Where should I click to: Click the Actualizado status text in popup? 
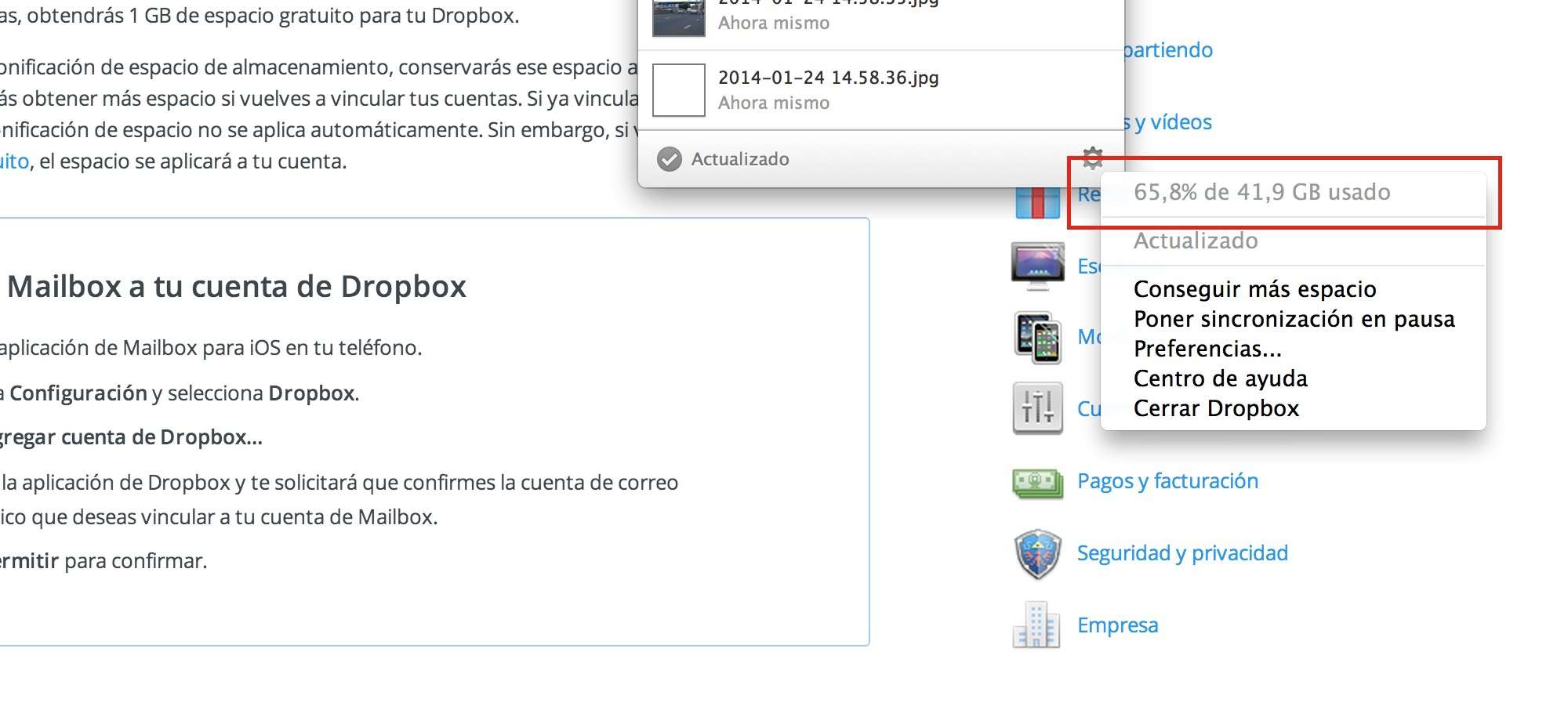(x=740, y=159)
